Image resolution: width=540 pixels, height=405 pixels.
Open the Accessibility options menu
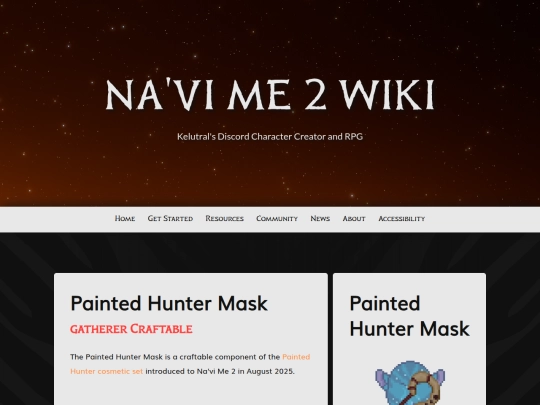(402, 218)
